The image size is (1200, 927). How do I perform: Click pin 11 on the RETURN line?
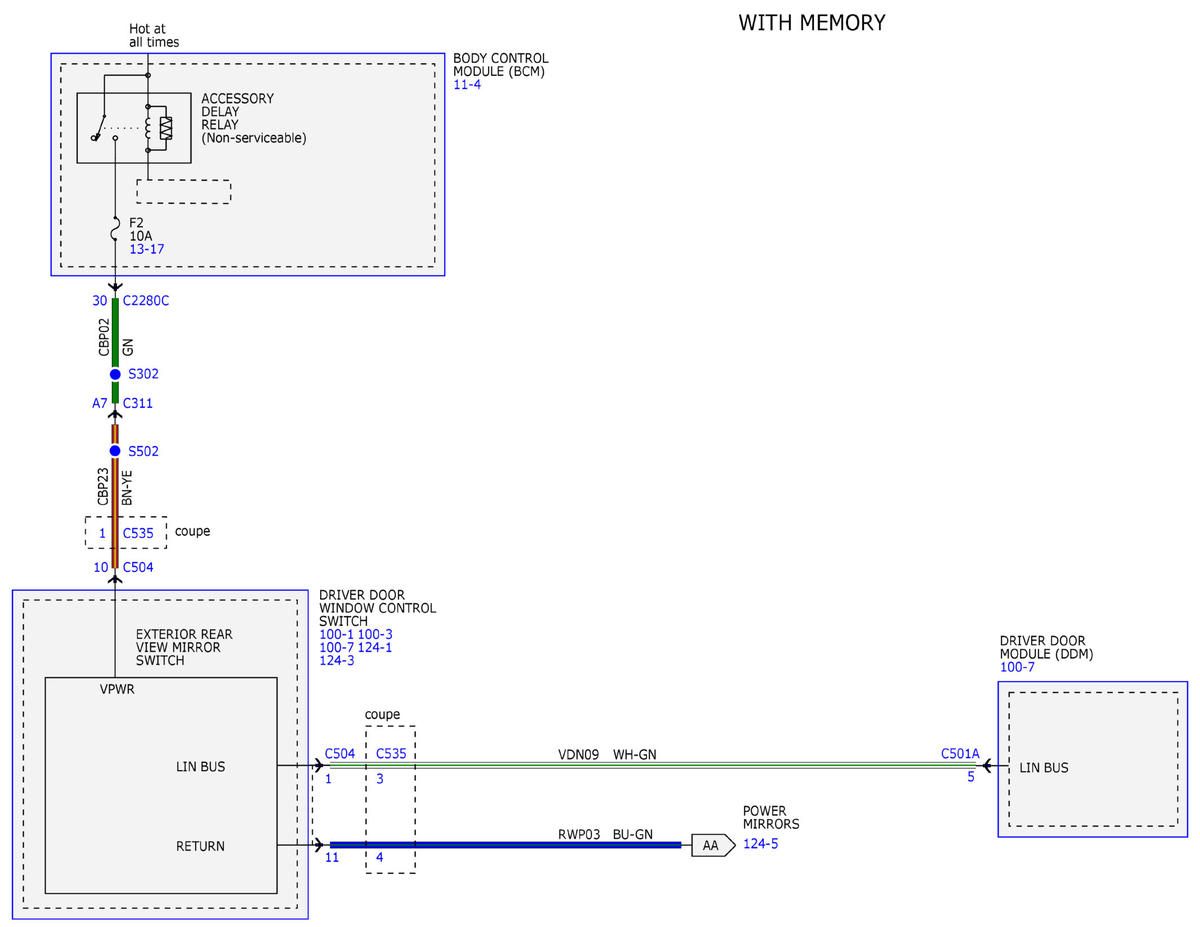point(332,857)
